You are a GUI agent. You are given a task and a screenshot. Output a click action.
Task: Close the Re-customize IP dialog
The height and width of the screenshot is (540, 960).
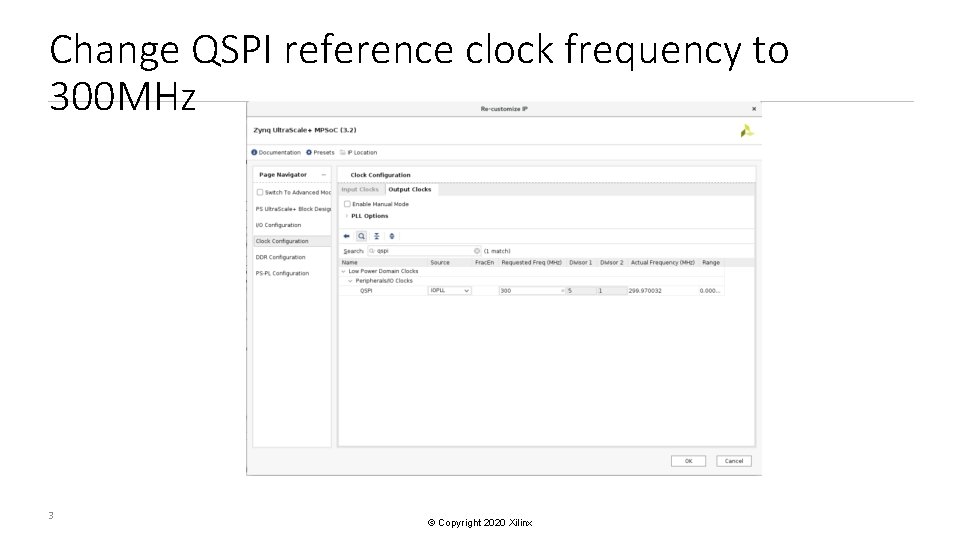point(754,109)
